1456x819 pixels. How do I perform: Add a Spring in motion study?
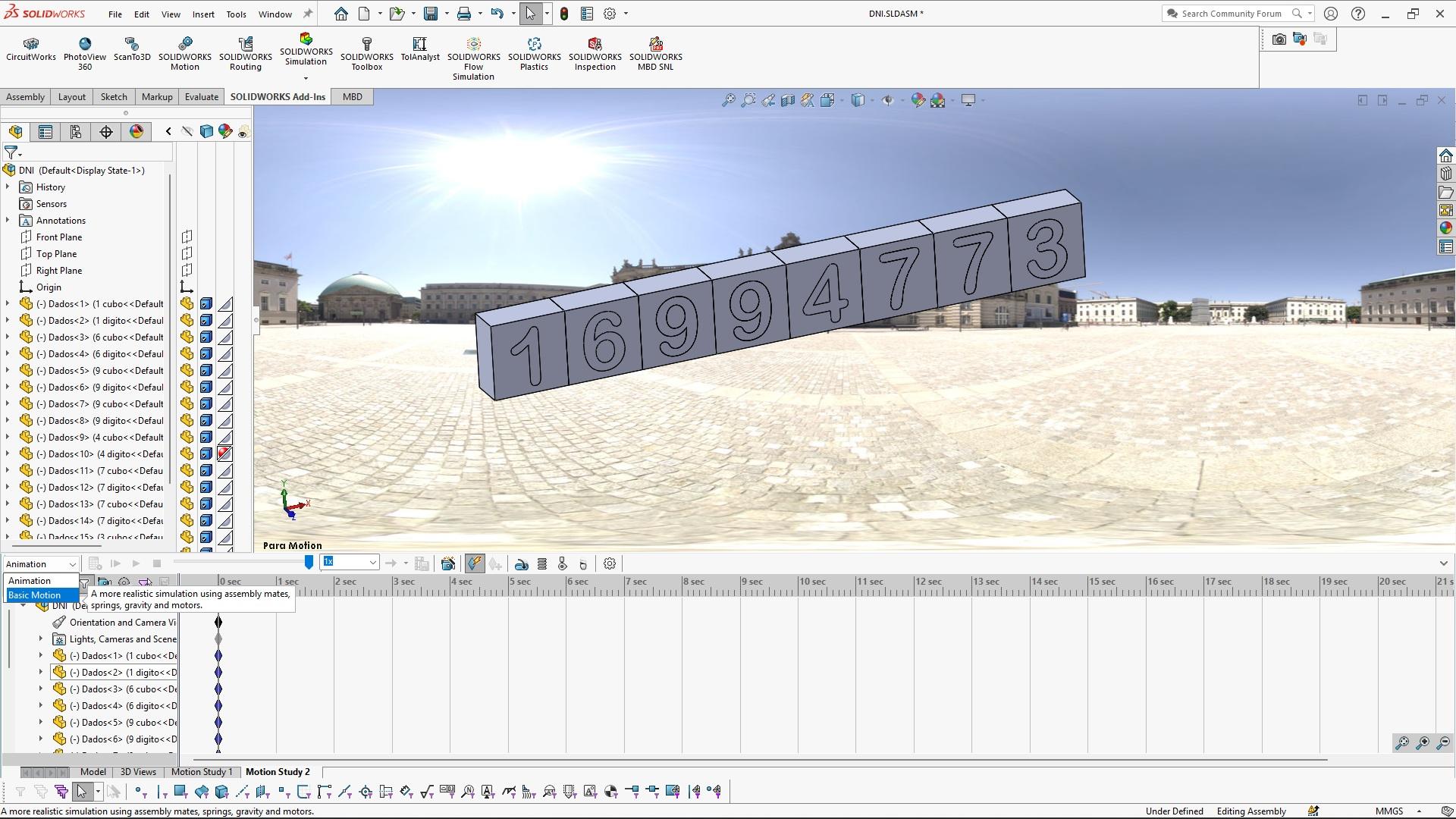click(542, 563)
